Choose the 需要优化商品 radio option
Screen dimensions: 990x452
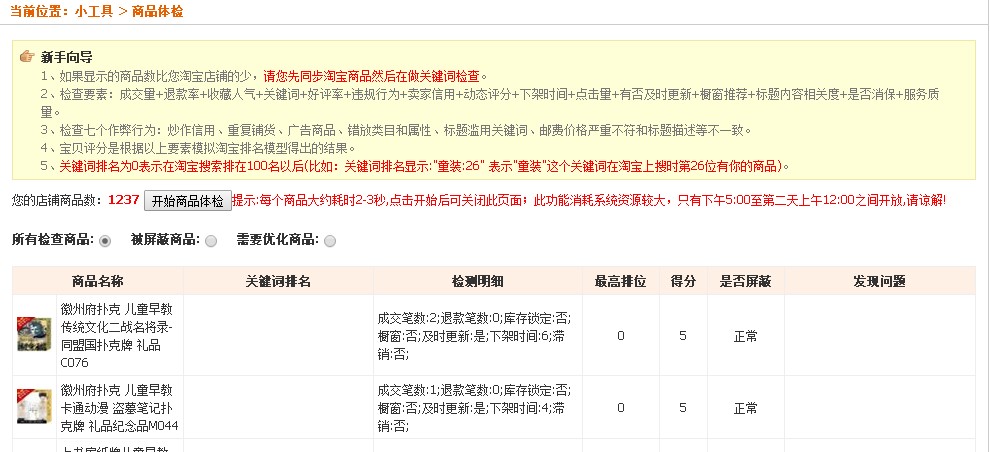coord(330,241)
